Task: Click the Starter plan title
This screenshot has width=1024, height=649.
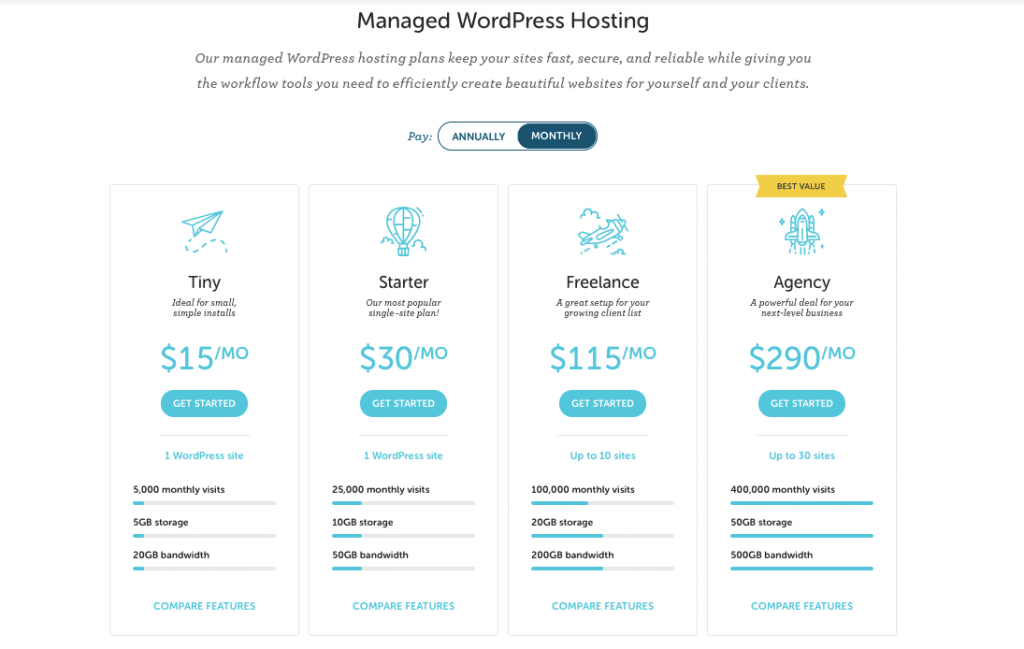Action: [404, 282]
